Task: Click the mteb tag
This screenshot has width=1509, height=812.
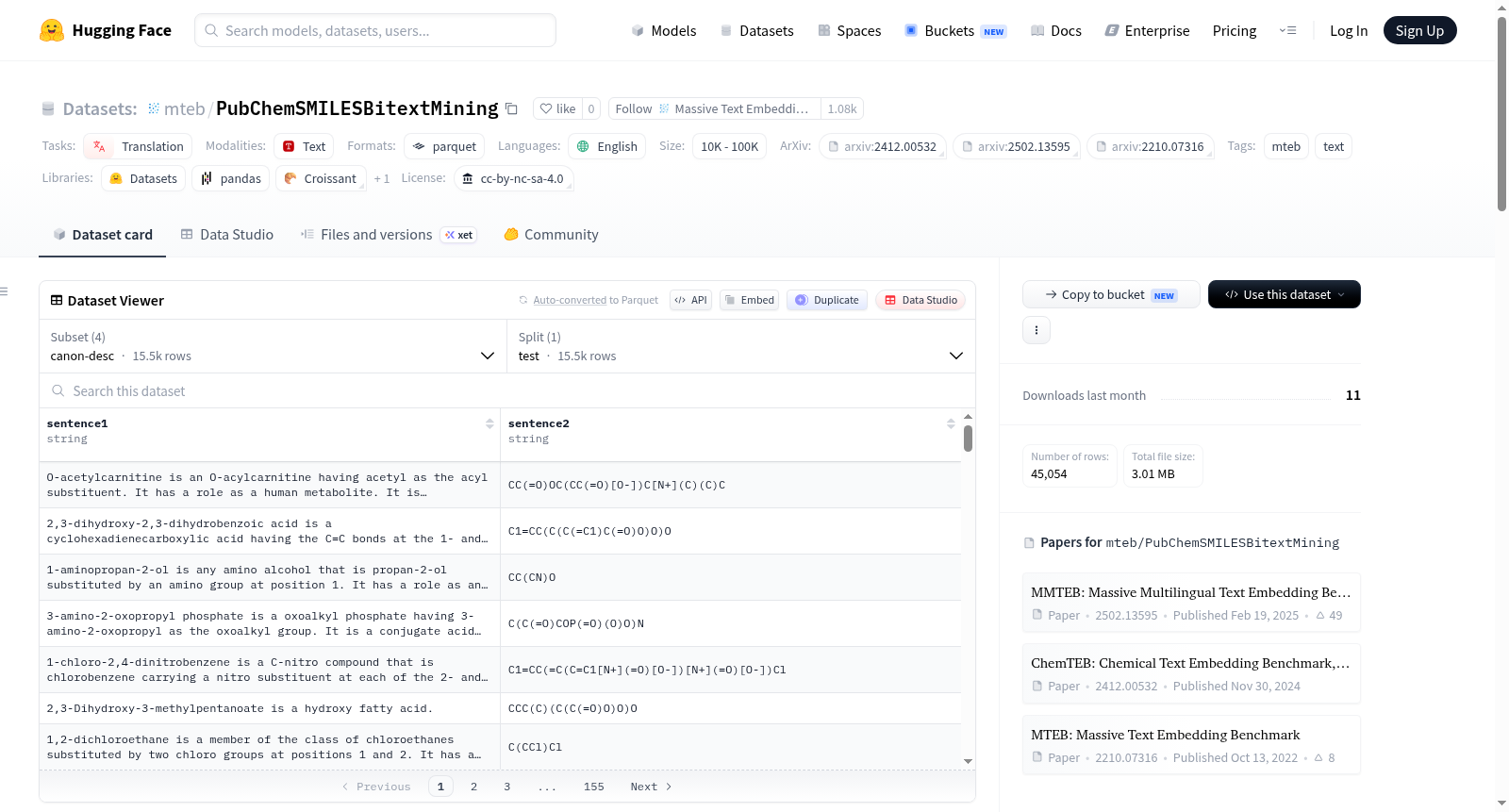Action: point(1285,146)
